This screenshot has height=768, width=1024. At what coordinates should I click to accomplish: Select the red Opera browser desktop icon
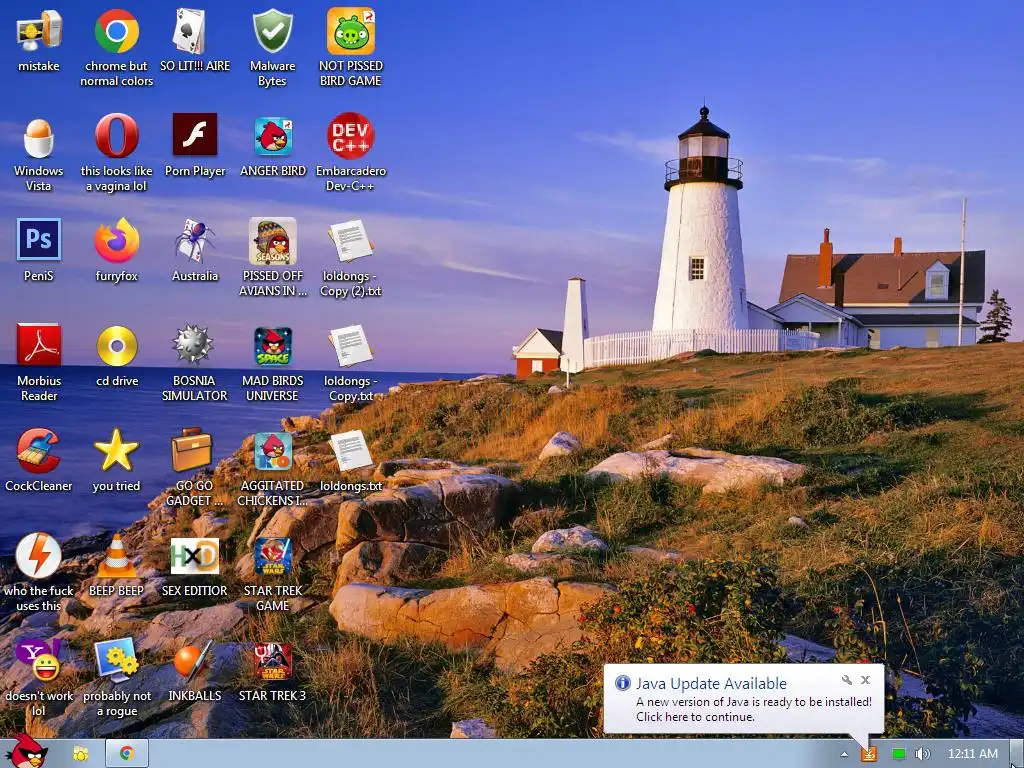point(116,136)
